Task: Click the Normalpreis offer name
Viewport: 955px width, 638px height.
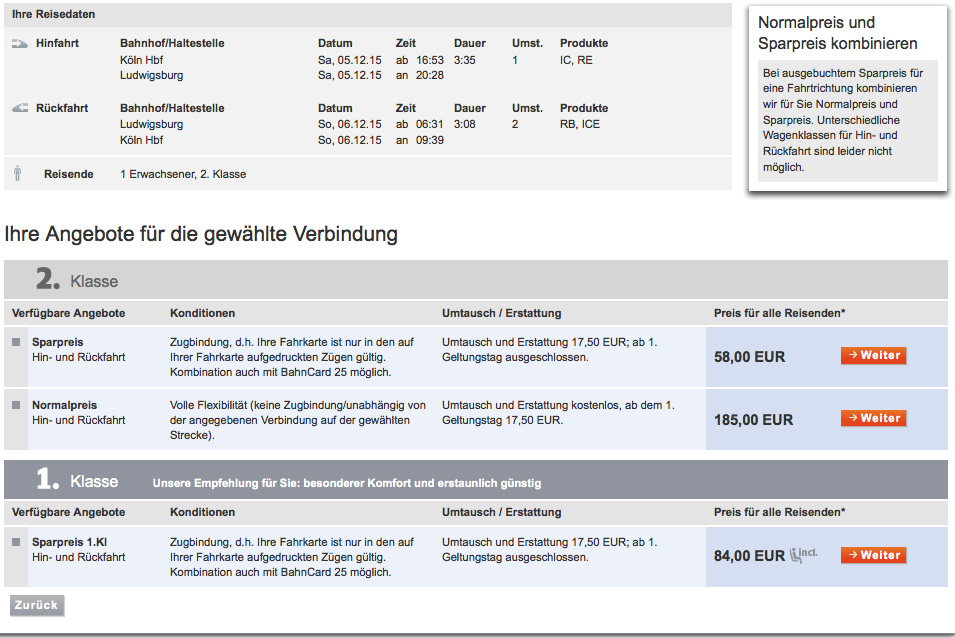Action: coord(64,405)
